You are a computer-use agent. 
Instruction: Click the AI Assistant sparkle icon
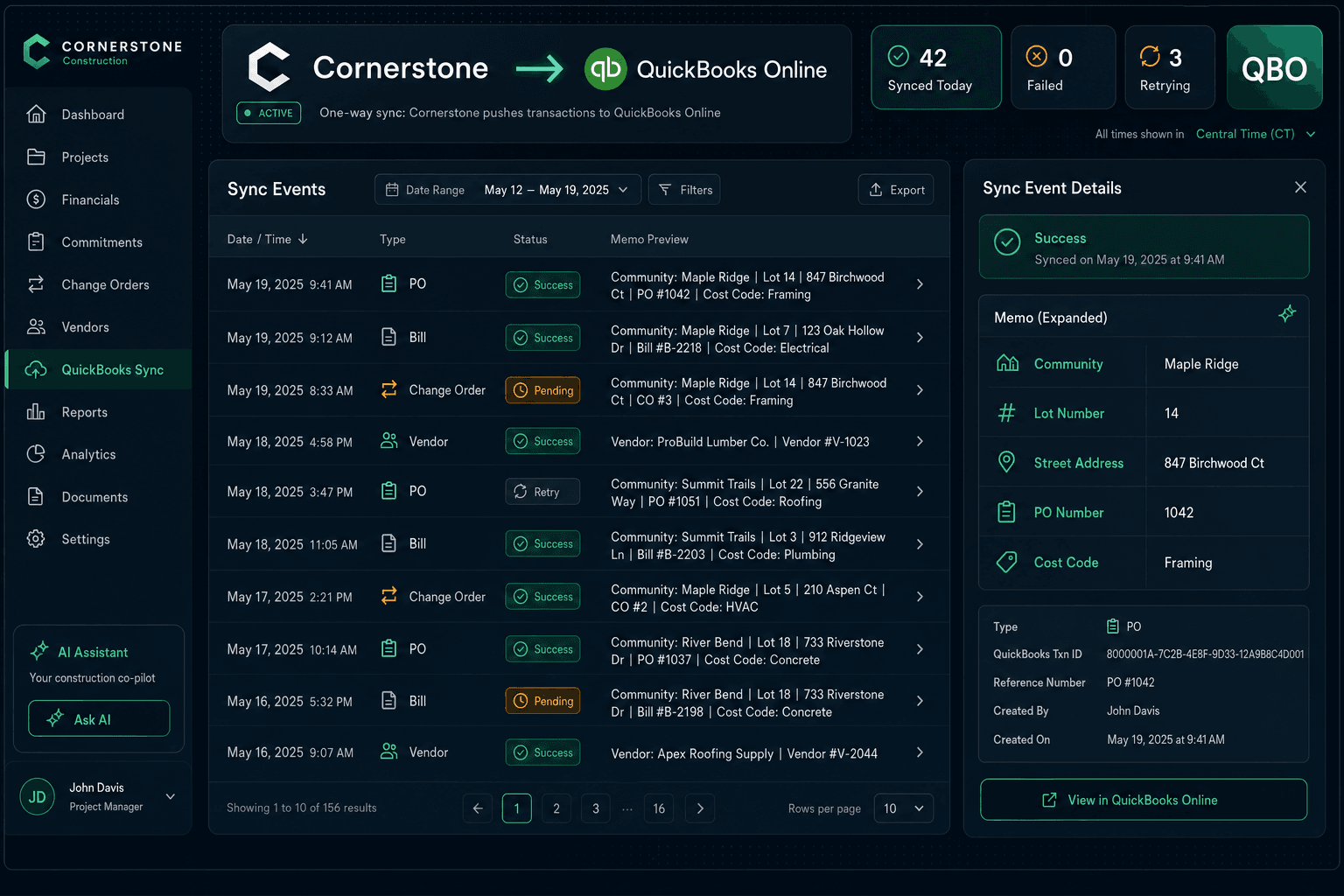pos(39,651)
